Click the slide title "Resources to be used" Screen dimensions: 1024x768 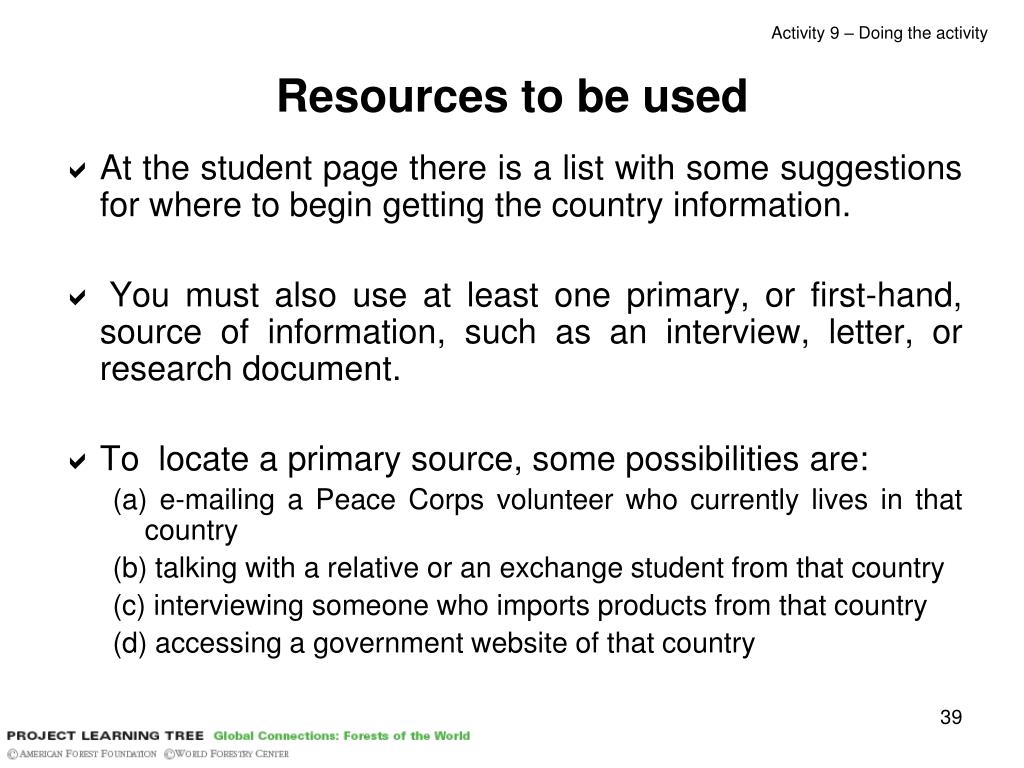point(512,97)
